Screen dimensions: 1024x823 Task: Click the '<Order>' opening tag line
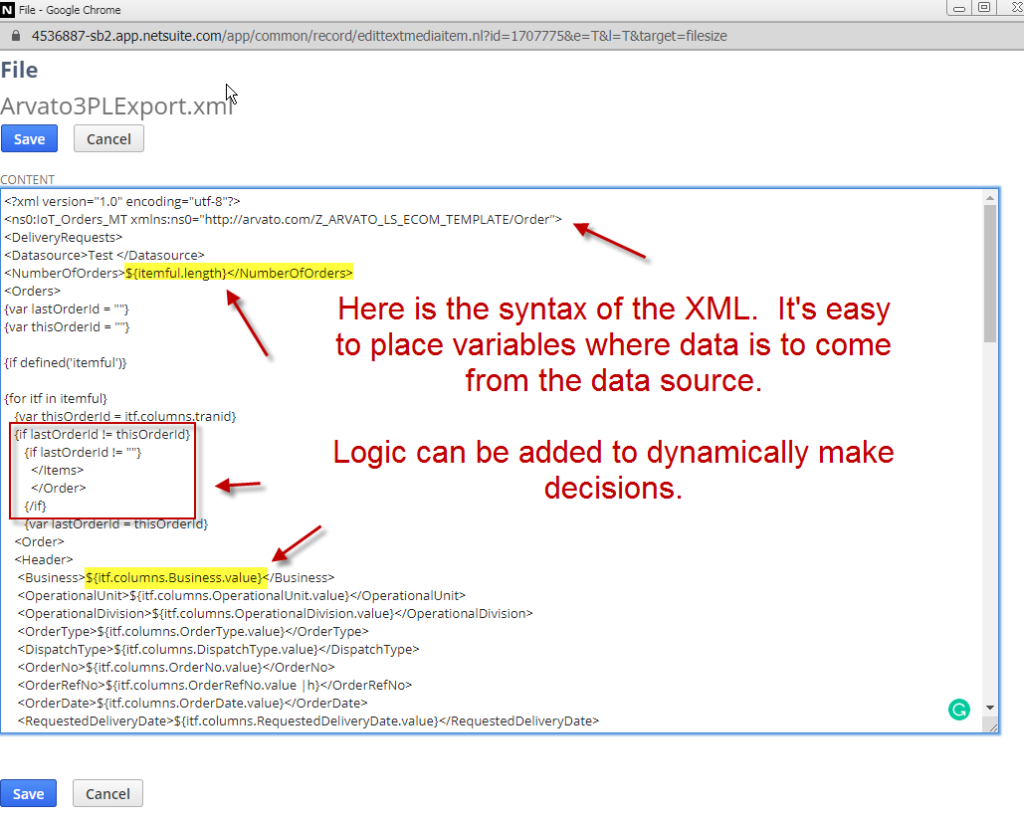[x=39, y=542]
